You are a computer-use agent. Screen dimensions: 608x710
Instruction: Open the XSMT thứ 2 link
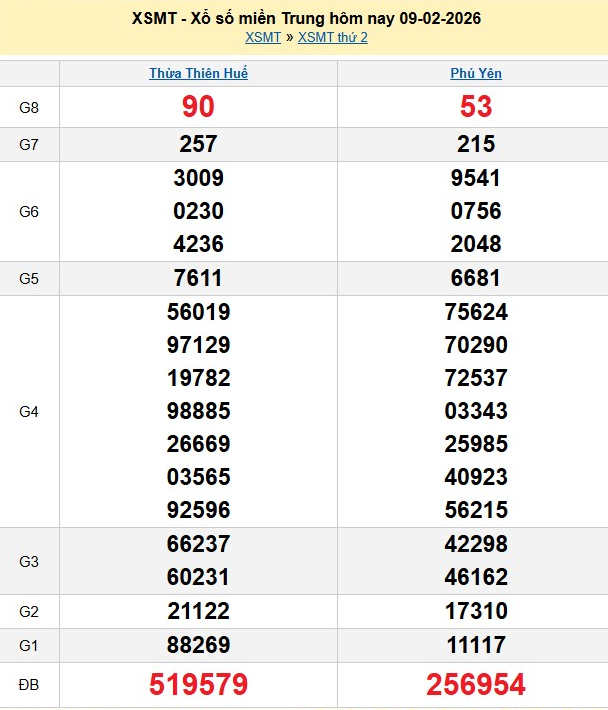pos(333,37)
